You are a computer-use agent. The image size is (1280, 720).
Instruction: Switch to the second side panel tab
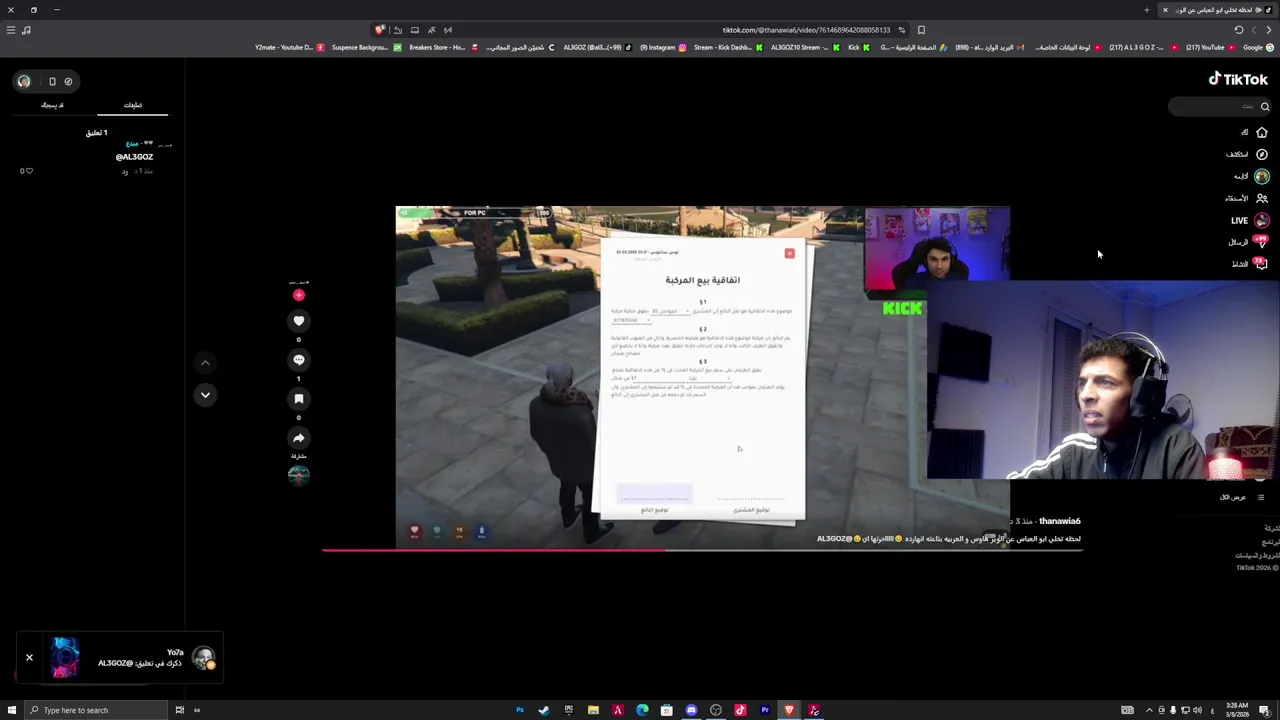(52, 105)
